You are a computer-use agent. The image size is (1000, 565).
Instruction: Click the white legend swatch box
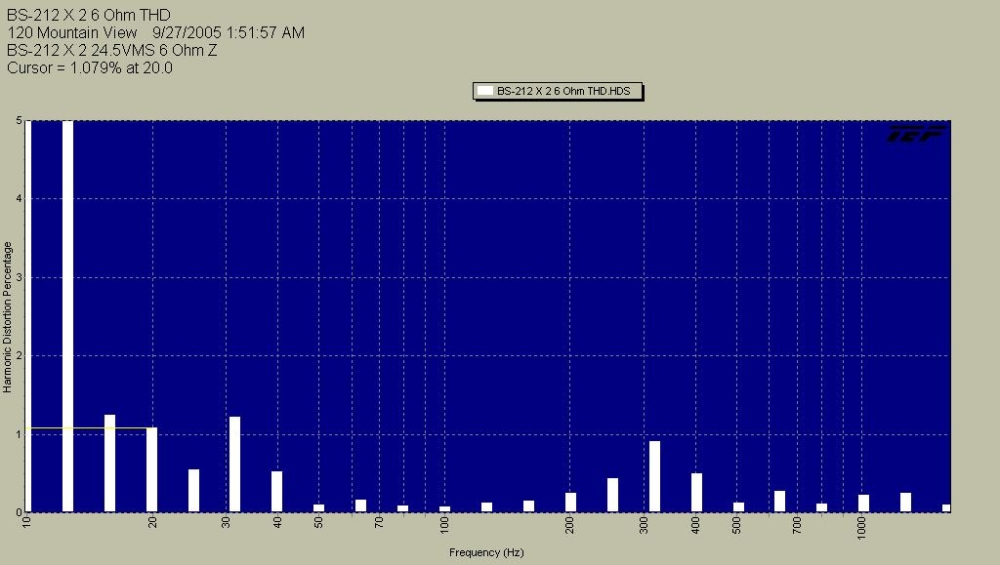pyautogui.click(x=485, y=91)
